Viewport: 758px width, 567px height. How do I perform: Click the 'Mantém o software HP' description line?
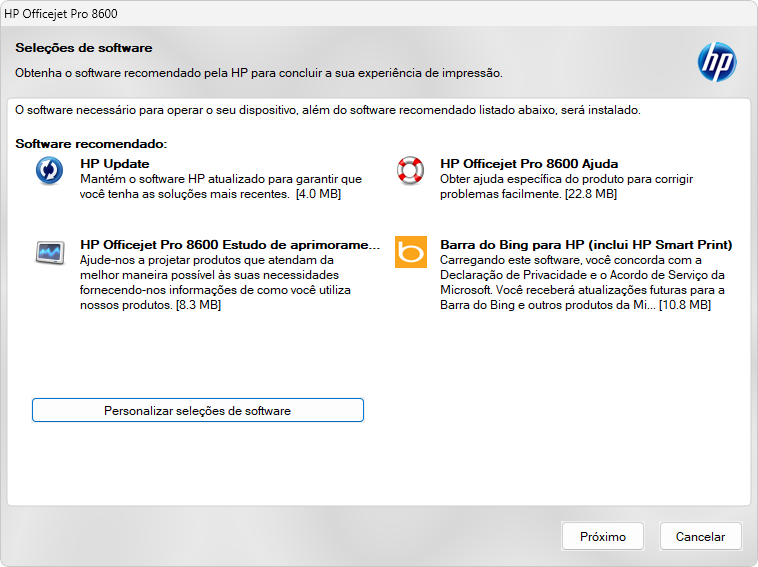(x=221, y=179)
